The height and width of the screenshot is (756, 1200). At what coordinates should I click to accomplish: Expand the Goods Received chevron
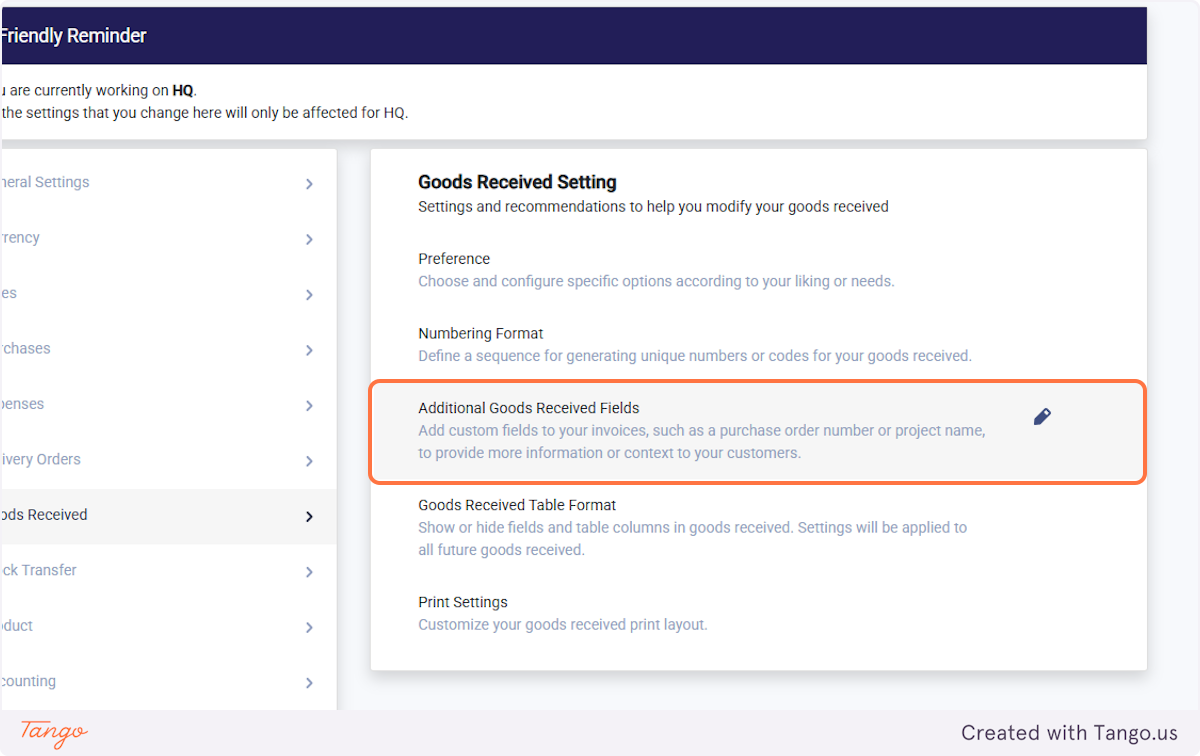point(309,517)
